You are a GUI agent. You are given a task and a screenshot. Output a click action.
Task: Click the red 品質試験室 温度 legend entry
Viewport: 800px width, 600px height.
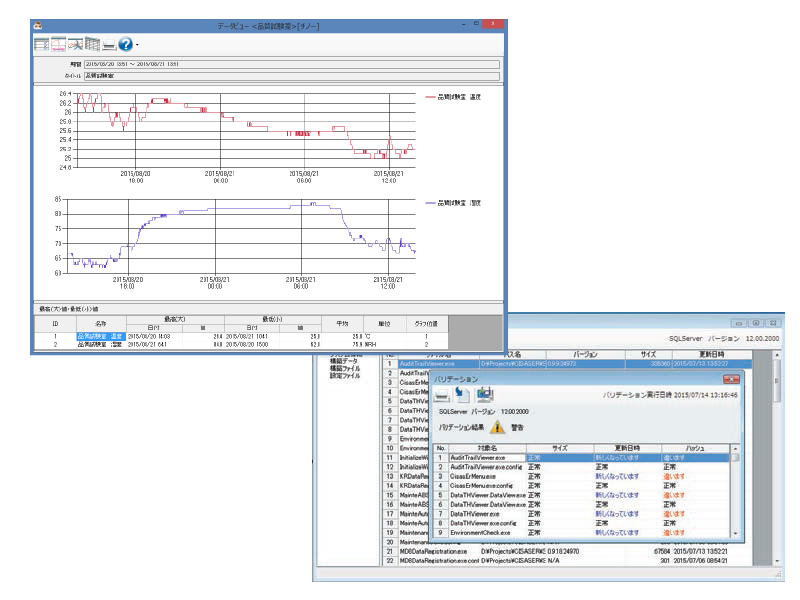point(453,97)
